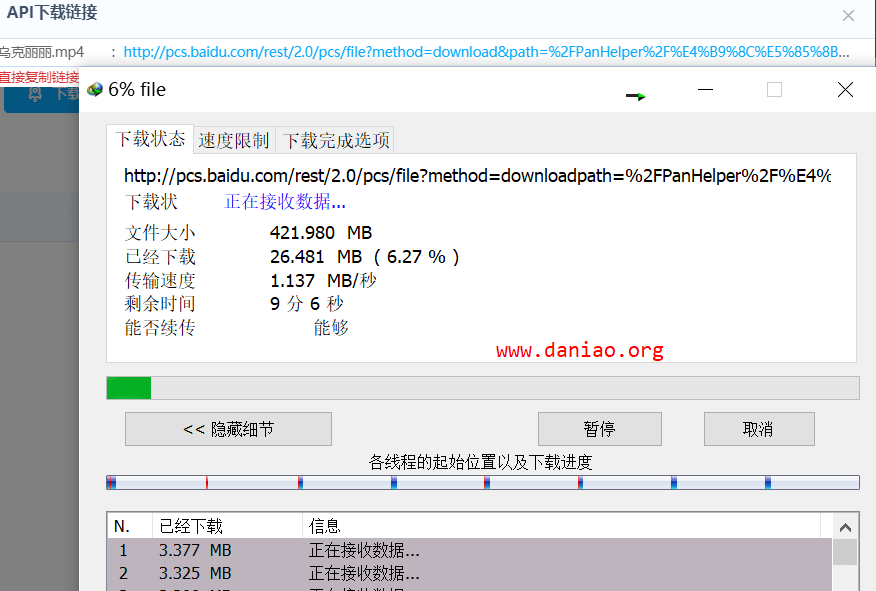Click the thread segments progress bar
This screenshot has height=591, width=876.
pos(483,483)
